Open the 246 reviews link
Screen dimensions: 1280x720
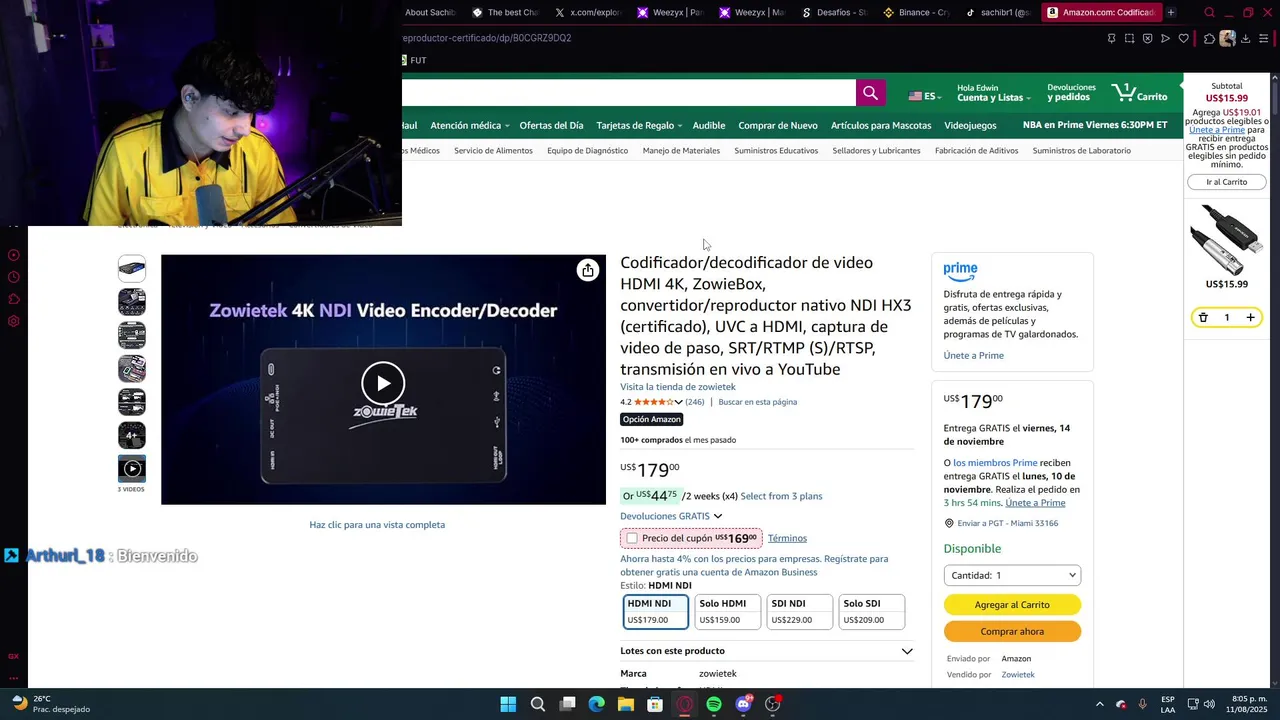[x=695, y=402]
